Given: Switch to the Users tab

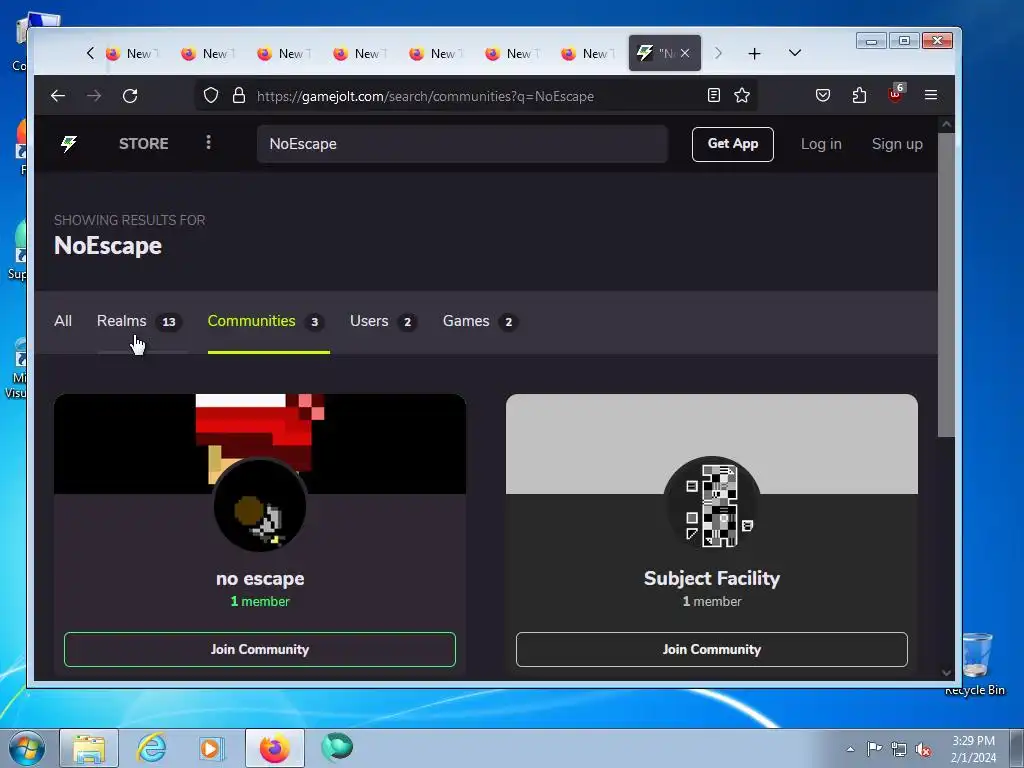Looking at the screenshot, I should pyautogui.click(x=383, y=321).
